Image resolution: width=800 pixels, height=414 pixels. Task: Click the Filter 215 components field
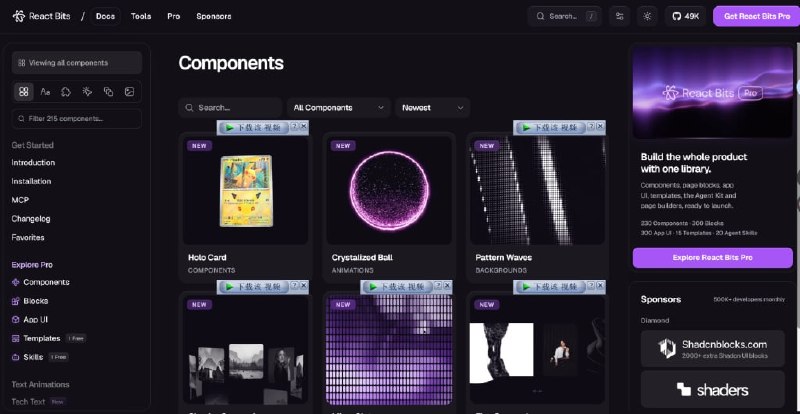coord(77,118)
